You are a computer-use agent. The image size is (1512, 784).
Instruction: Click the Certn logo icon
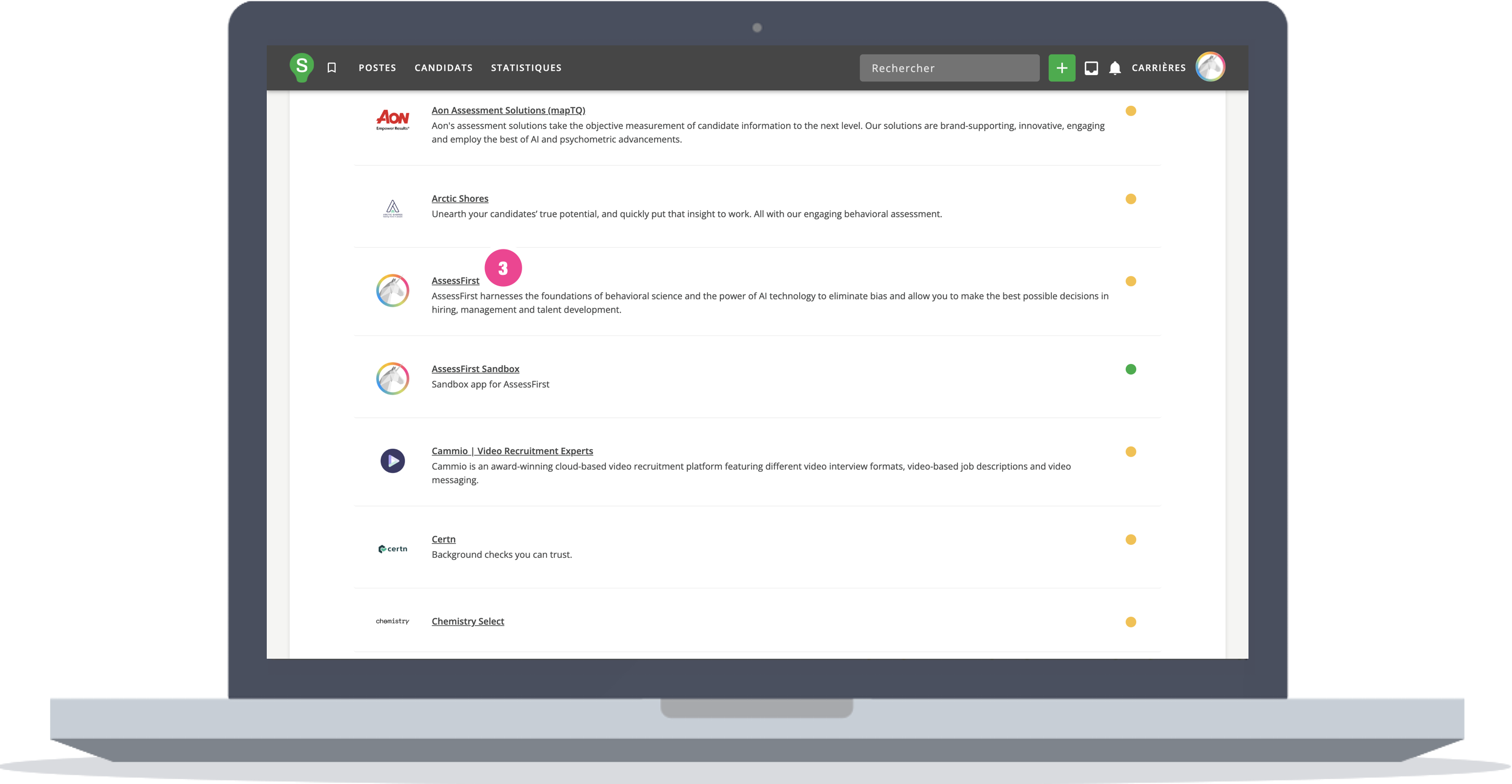pyautogui.click(x=393, y=549)
